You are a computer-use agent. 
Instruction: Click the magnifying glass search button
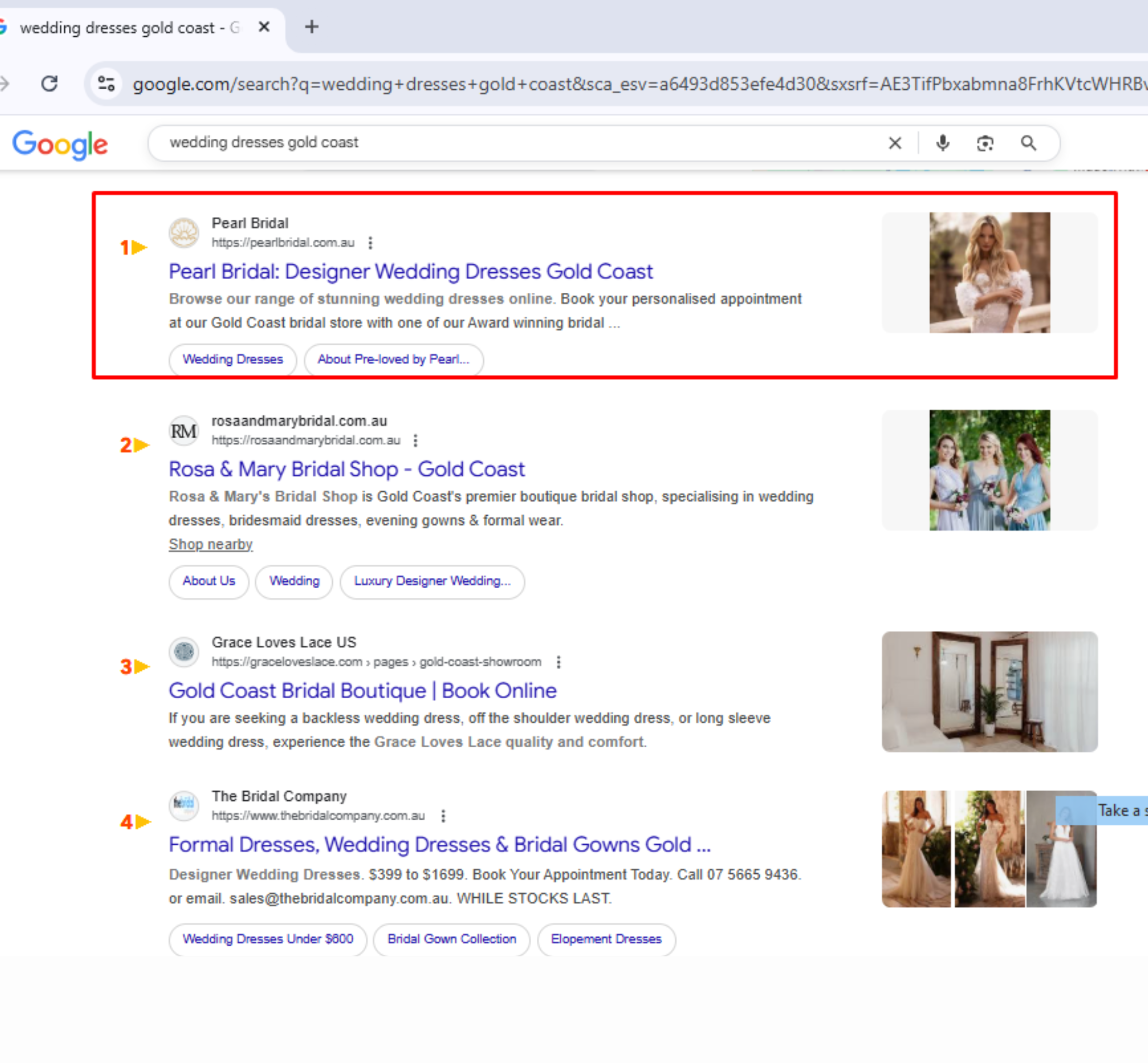point(1028,143)
